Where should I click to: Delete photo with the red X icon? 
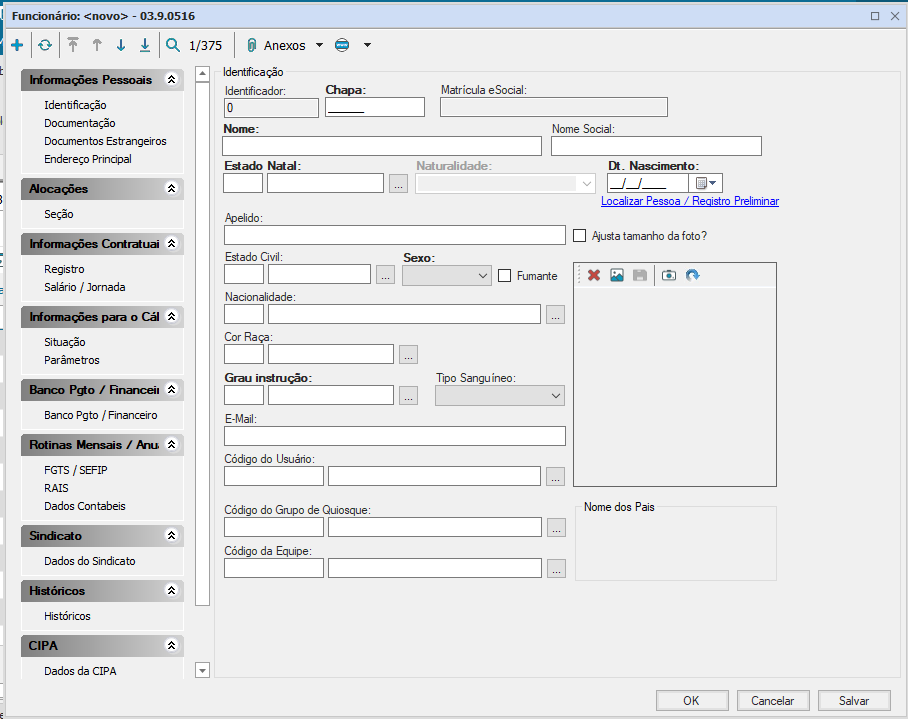(594, 275)
